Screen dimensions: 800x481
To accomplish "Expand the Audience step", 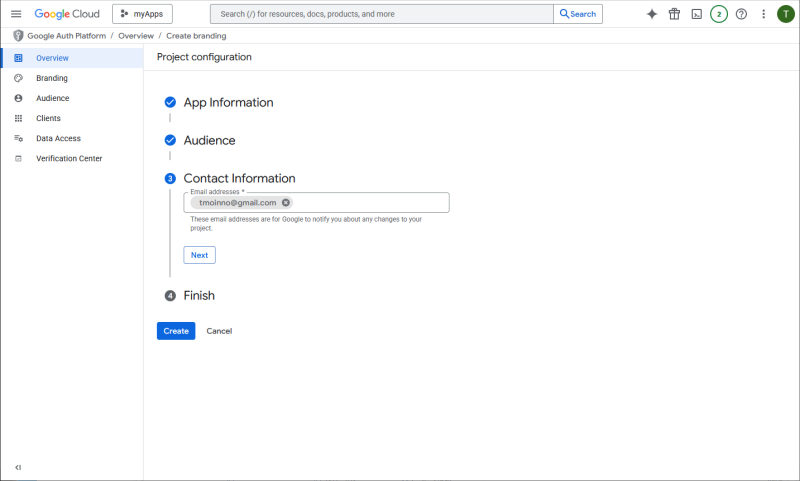I will (x=209, y=140).
